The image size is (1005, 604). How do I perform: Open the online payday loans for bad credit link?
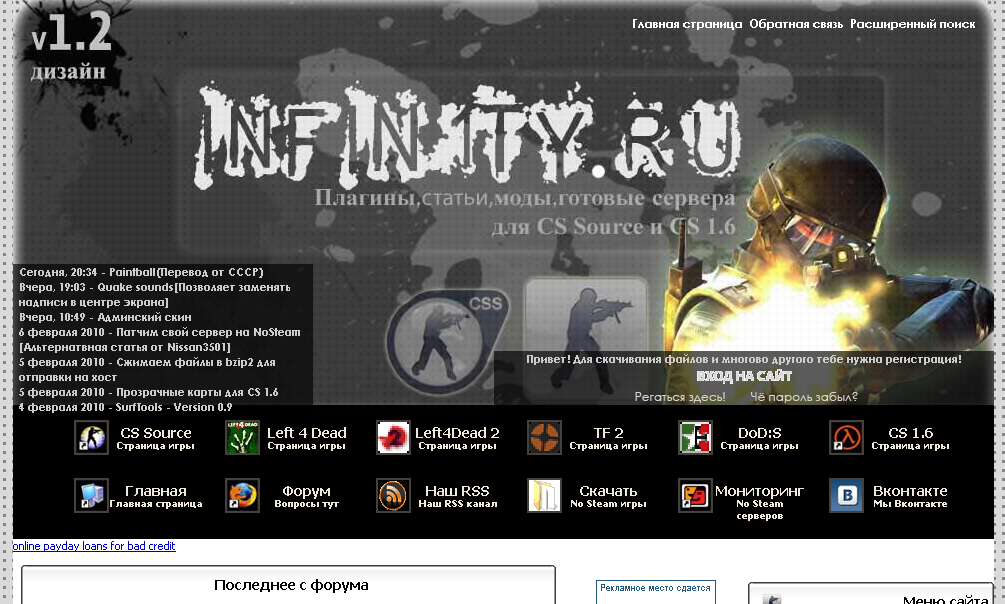tap(94, 546)
